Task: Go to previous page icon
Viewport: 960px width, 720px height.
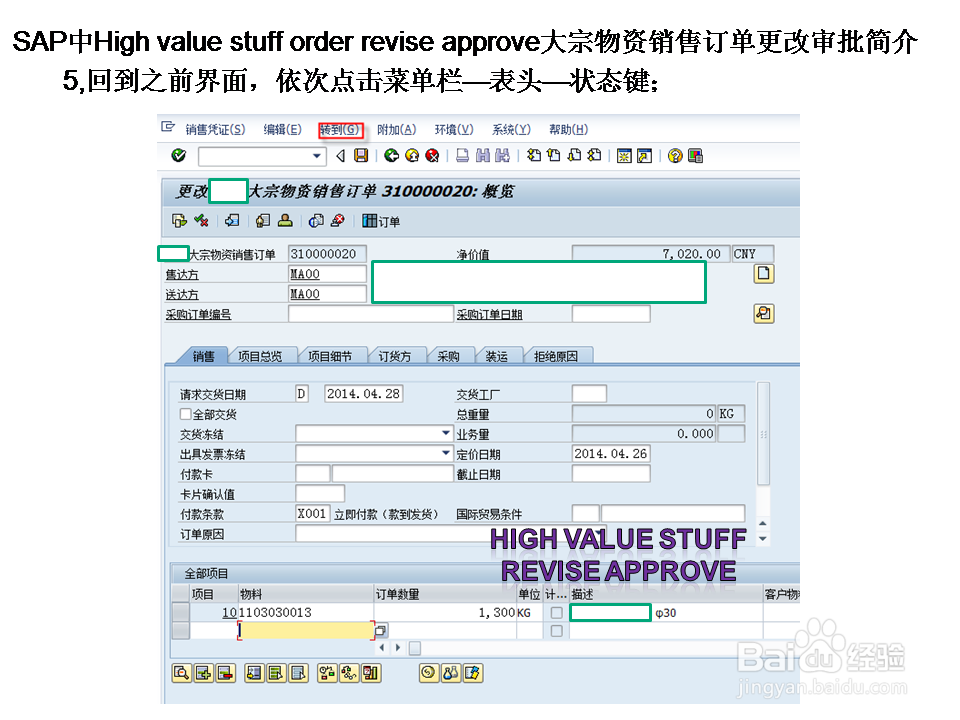Action: [554, 156]
